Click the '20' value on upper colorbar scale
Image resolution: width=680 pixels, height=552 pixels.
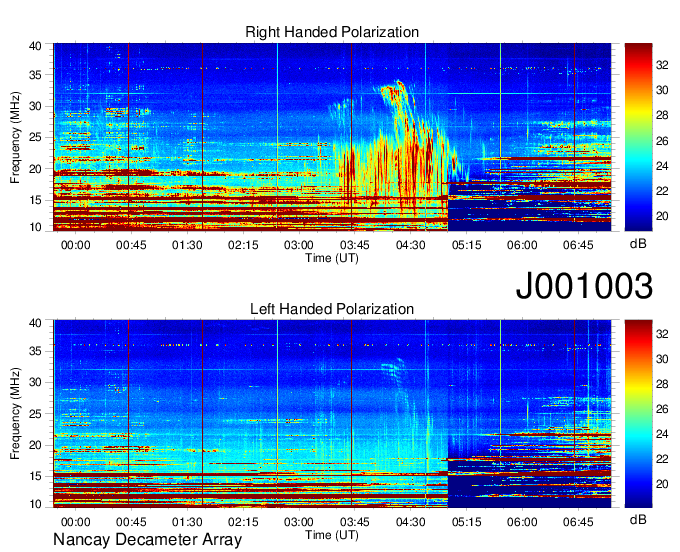(662, 216)
